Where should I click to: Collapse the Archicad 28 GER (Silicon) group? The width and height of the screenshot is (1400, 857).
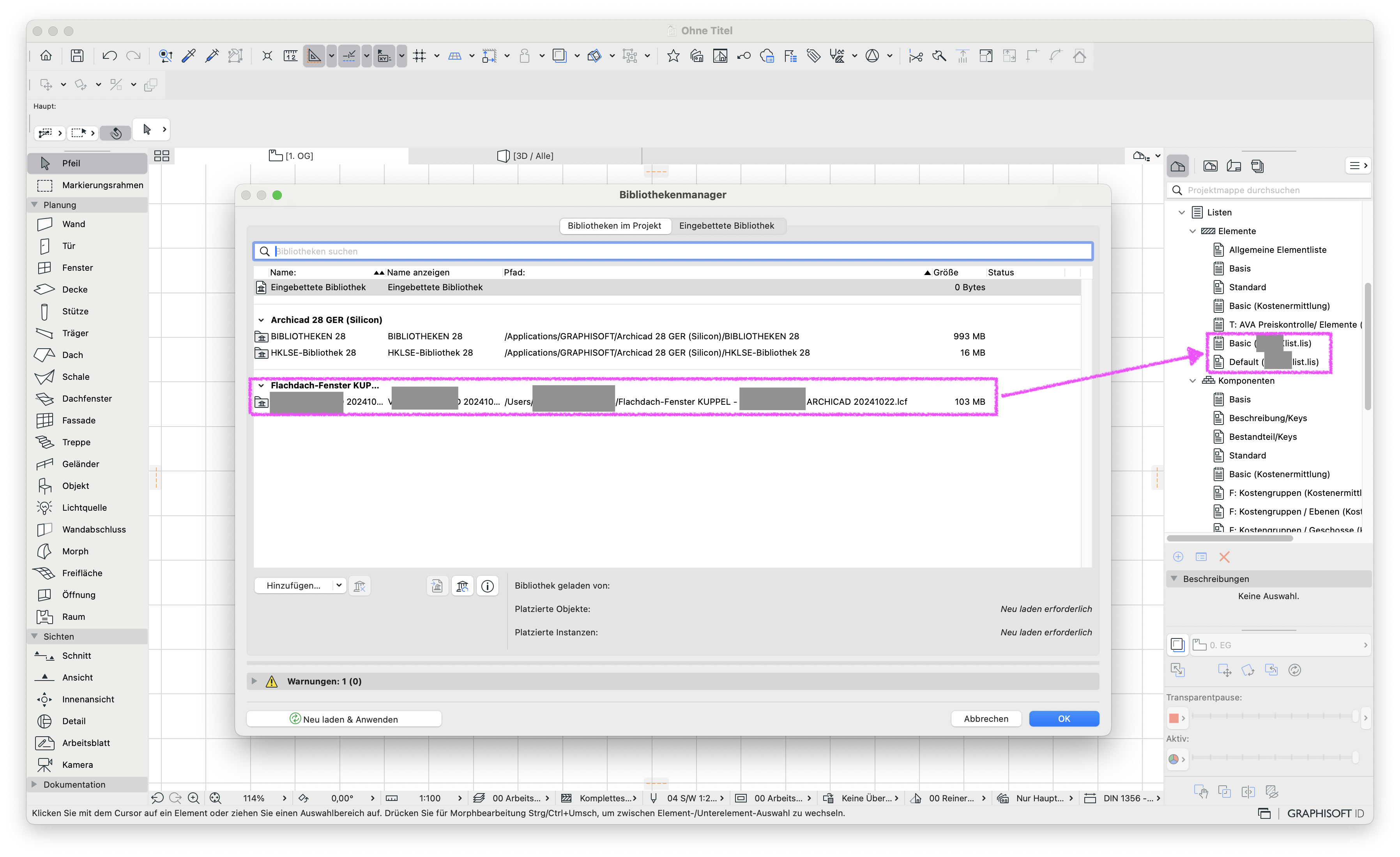point(261,320)
